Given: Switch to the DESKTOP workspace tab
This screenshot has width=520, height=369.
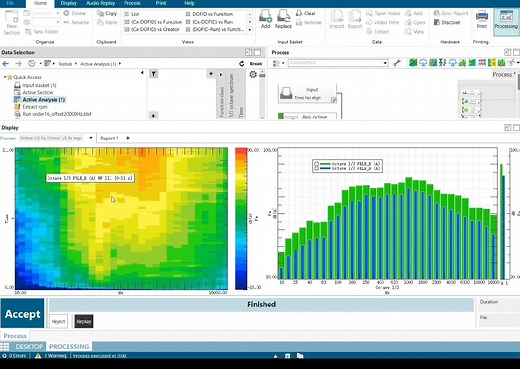Looking at the screenshot, I should 29,346.
